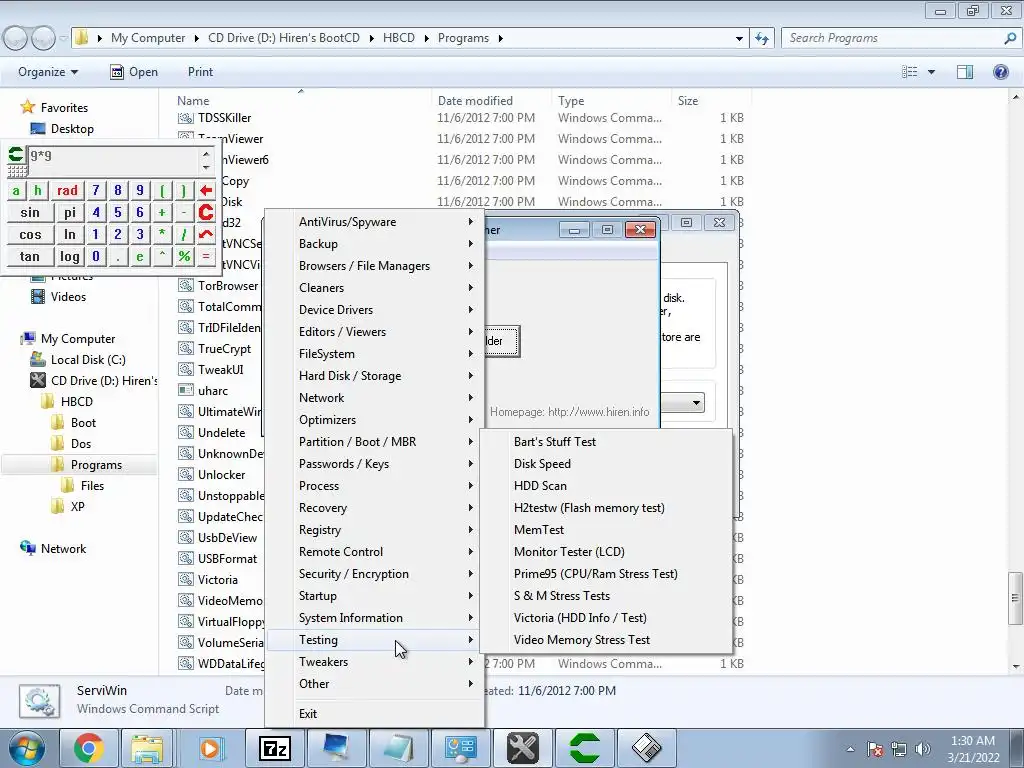Expand the Partition / Boot / MBR arrow
The image size is (1024, 768).
click(x=470, y=442)
